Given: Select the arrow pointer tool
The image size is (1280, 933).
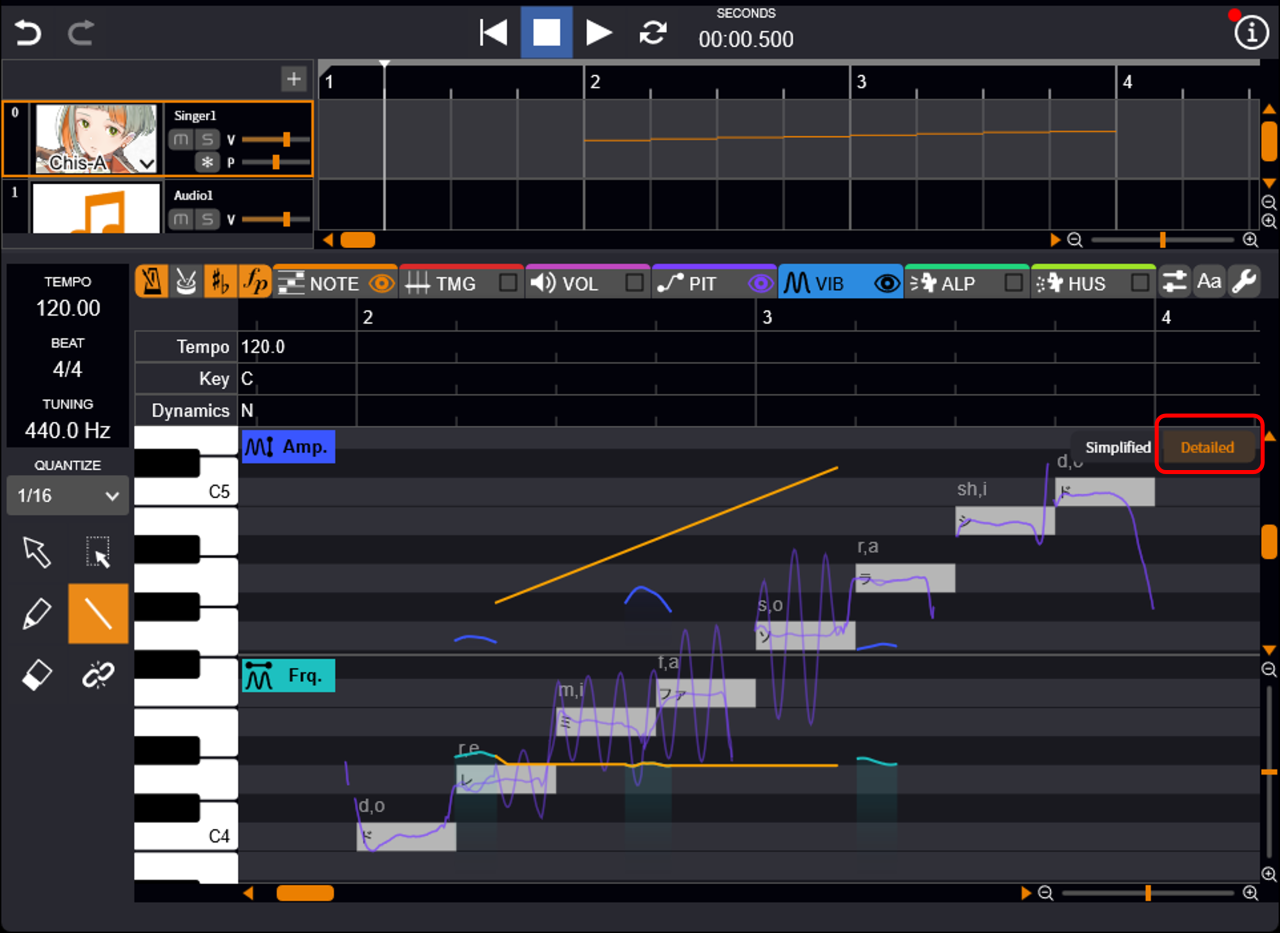Looking at the screenshot, I should (37, 551).
